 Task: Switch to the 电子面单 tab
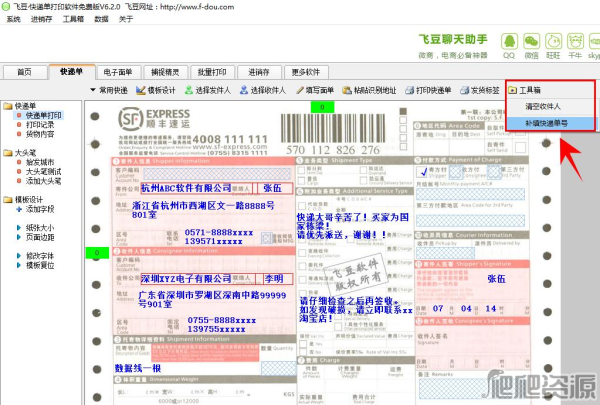coord(118,72)
